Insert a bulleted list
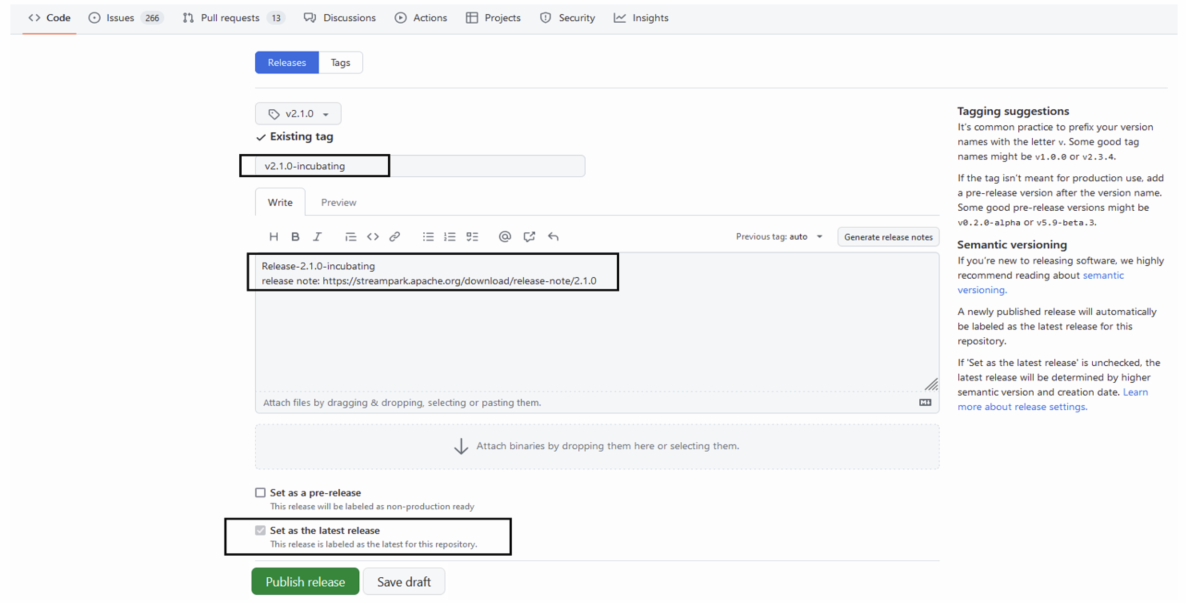Image resolution: width=1186 pixels, height=603 pixels. click(428, 237)
